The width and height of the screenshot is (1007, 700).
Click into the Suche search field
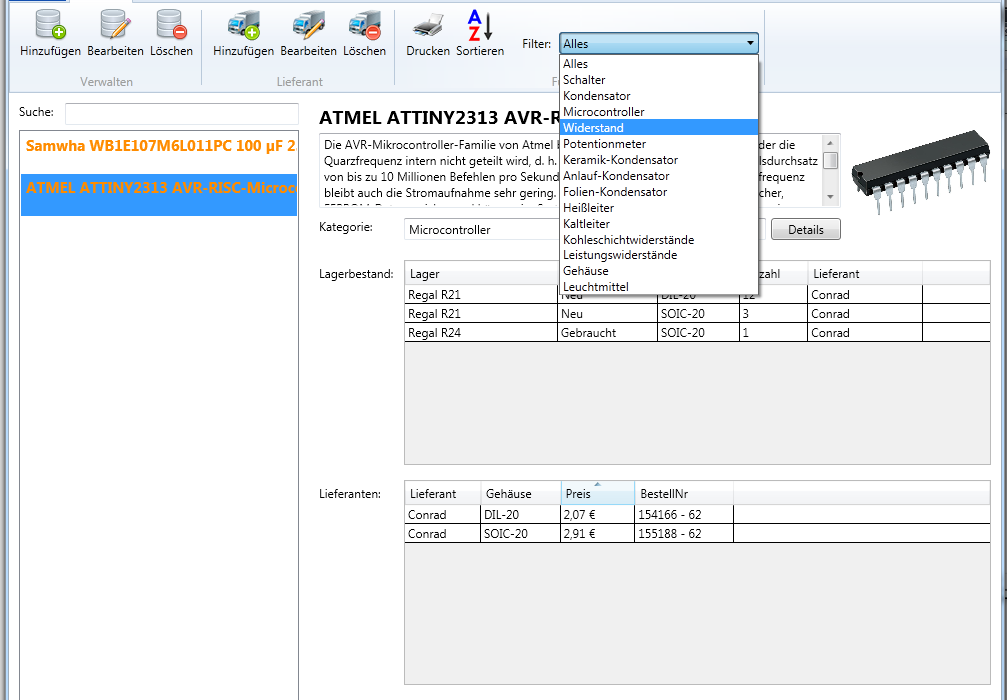coord(181,113)
